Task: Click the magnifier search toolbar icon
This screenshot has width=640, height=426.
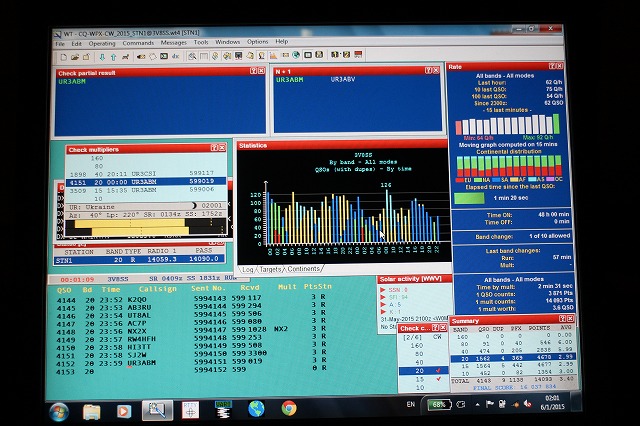Action: pyautogui.click(x=192, y=56)
